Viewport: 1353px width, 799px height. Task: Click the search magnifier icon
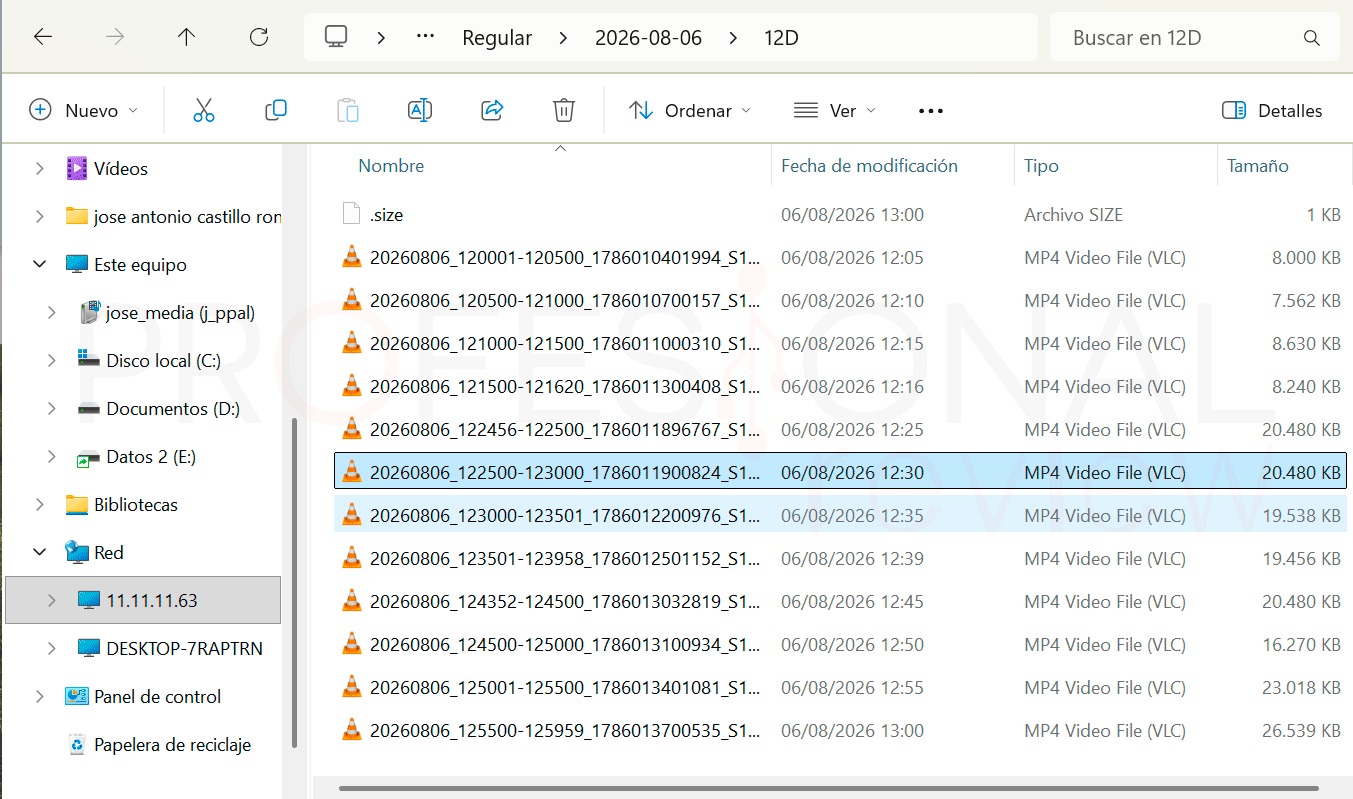[x=1312, y=38]
